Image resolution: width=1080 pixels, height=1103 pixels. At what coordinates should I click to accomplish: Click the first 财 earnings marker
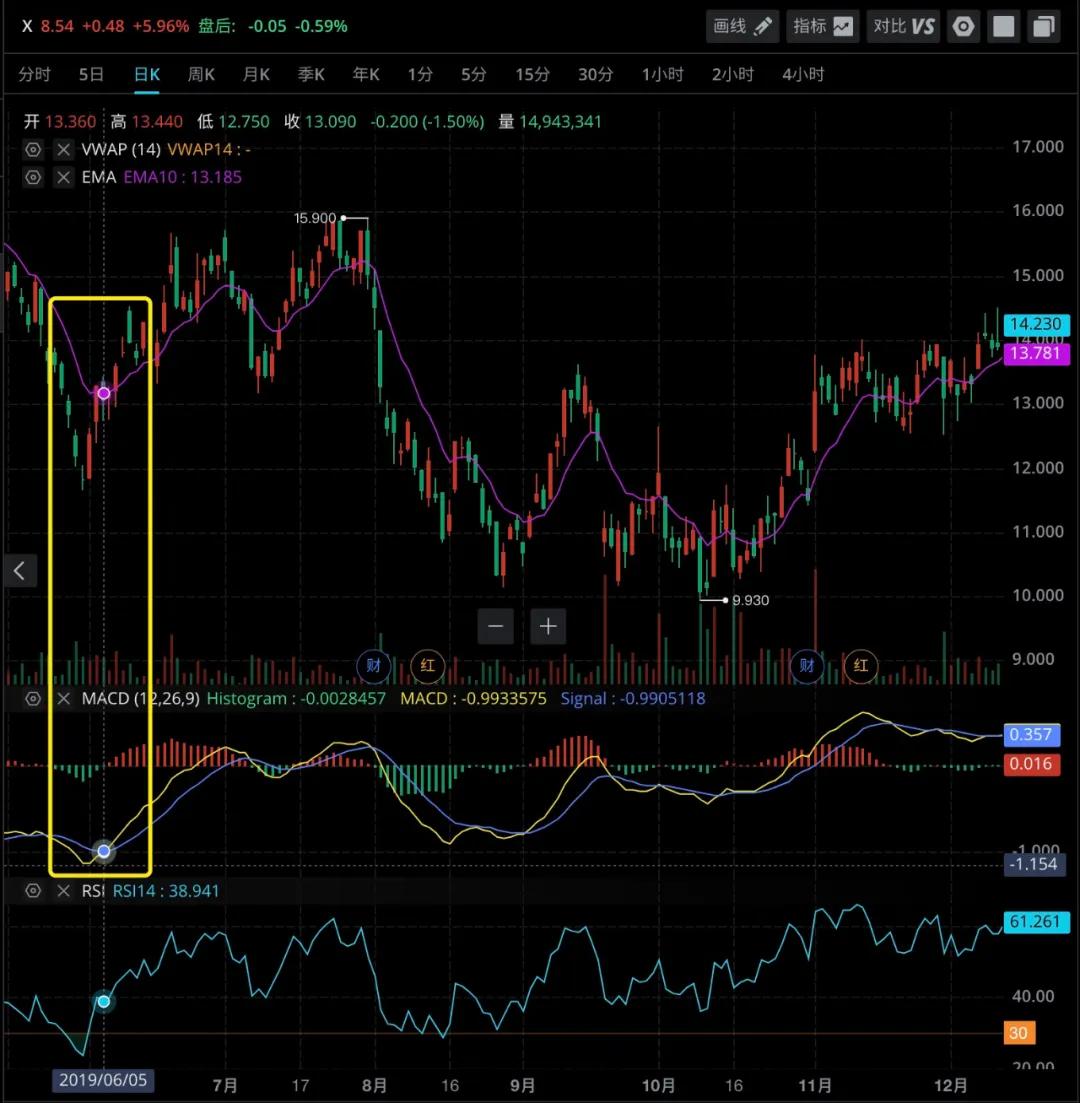373,665
